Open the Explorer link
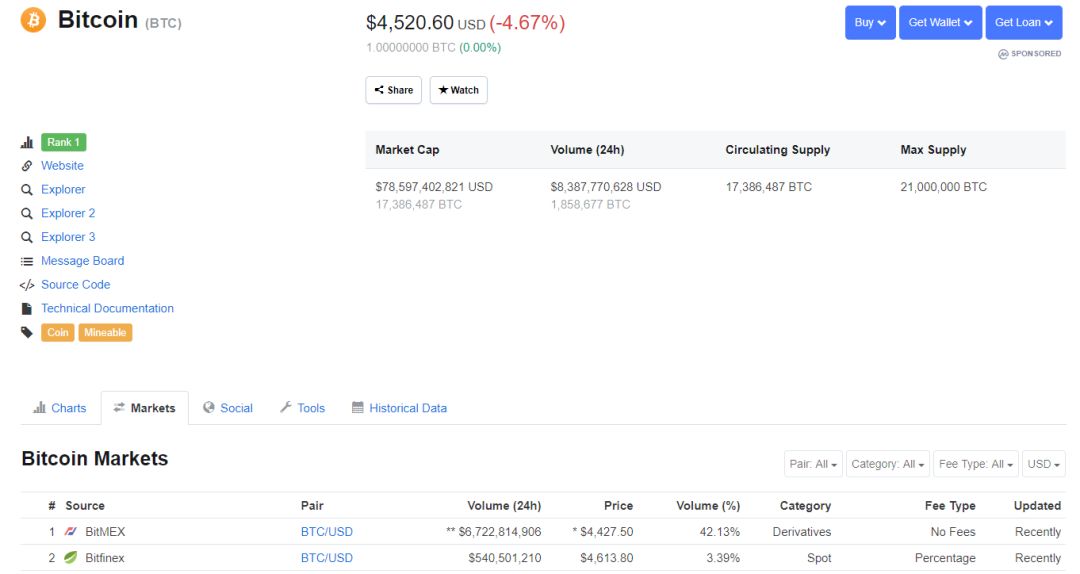1080x574 pixels. point(63,189)
